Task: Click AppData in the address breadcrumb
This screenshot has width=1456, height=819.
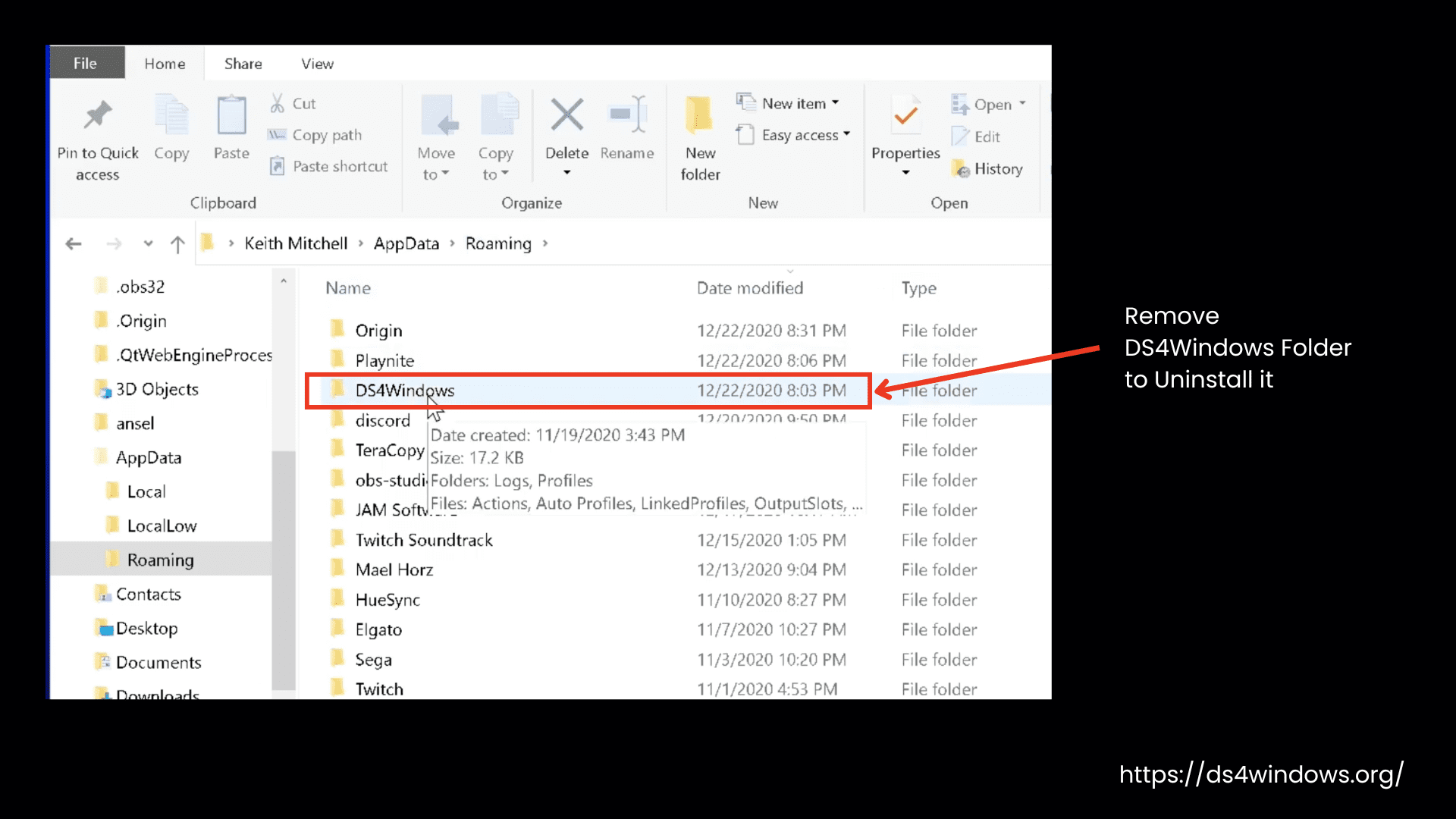Action: click(x=406, y=243)
